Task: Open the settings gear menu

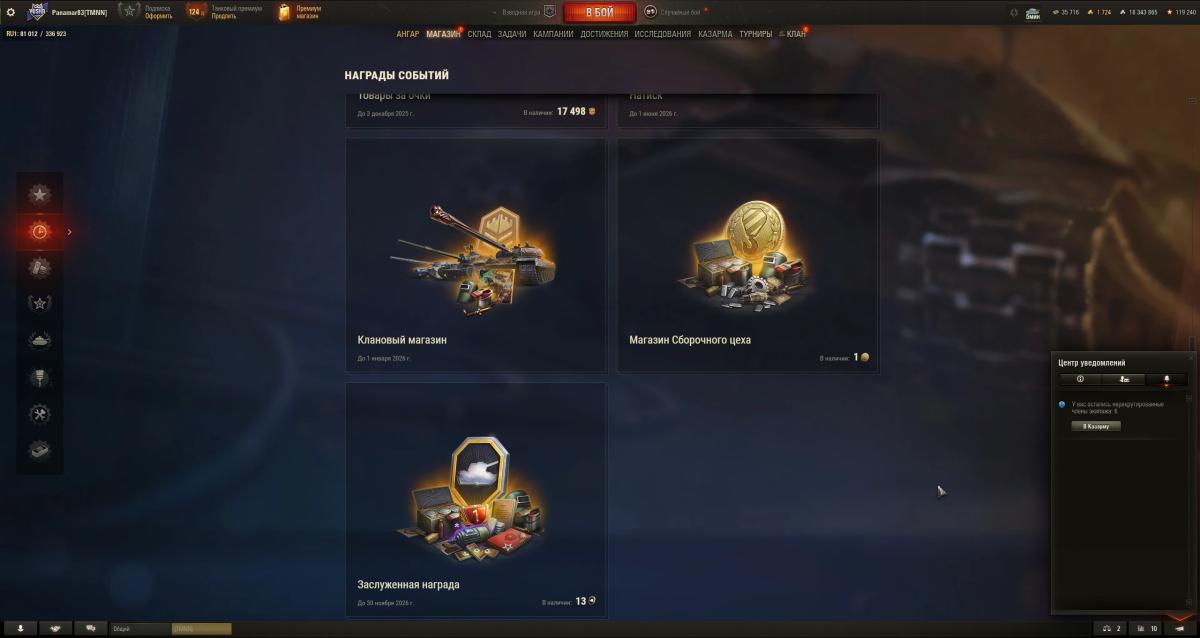Action: coord(10,12)
